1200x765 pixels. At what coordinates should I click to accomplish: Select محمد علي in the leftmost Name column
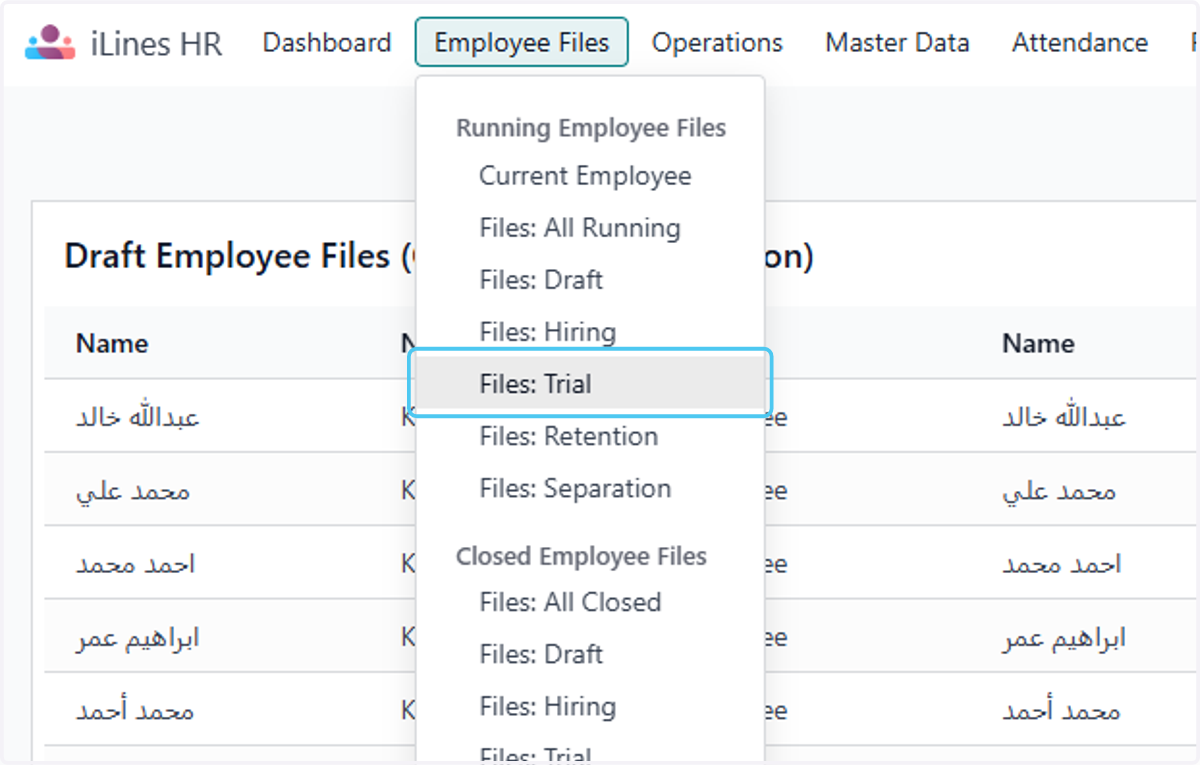(x=133, y=491)
